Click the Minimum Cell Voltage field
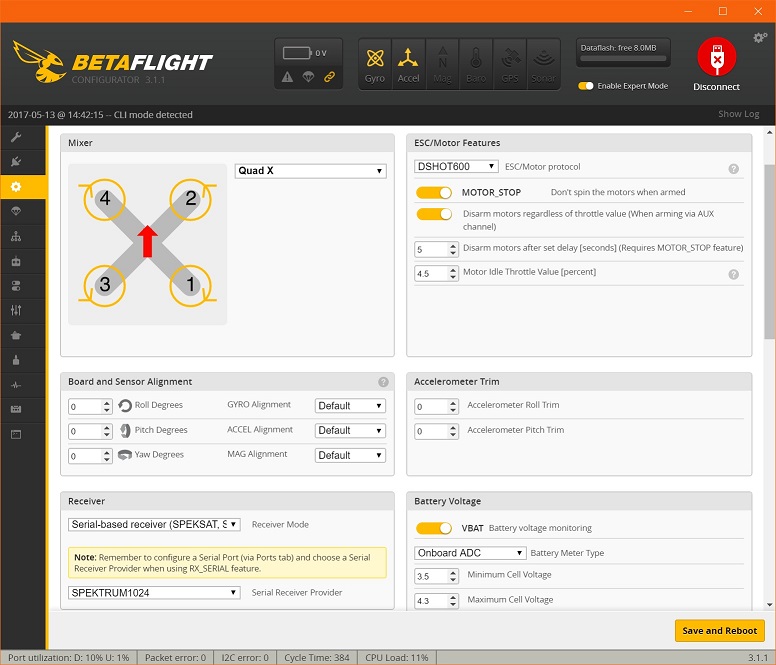This screenshot has width=776, height=665. point(436,576)
